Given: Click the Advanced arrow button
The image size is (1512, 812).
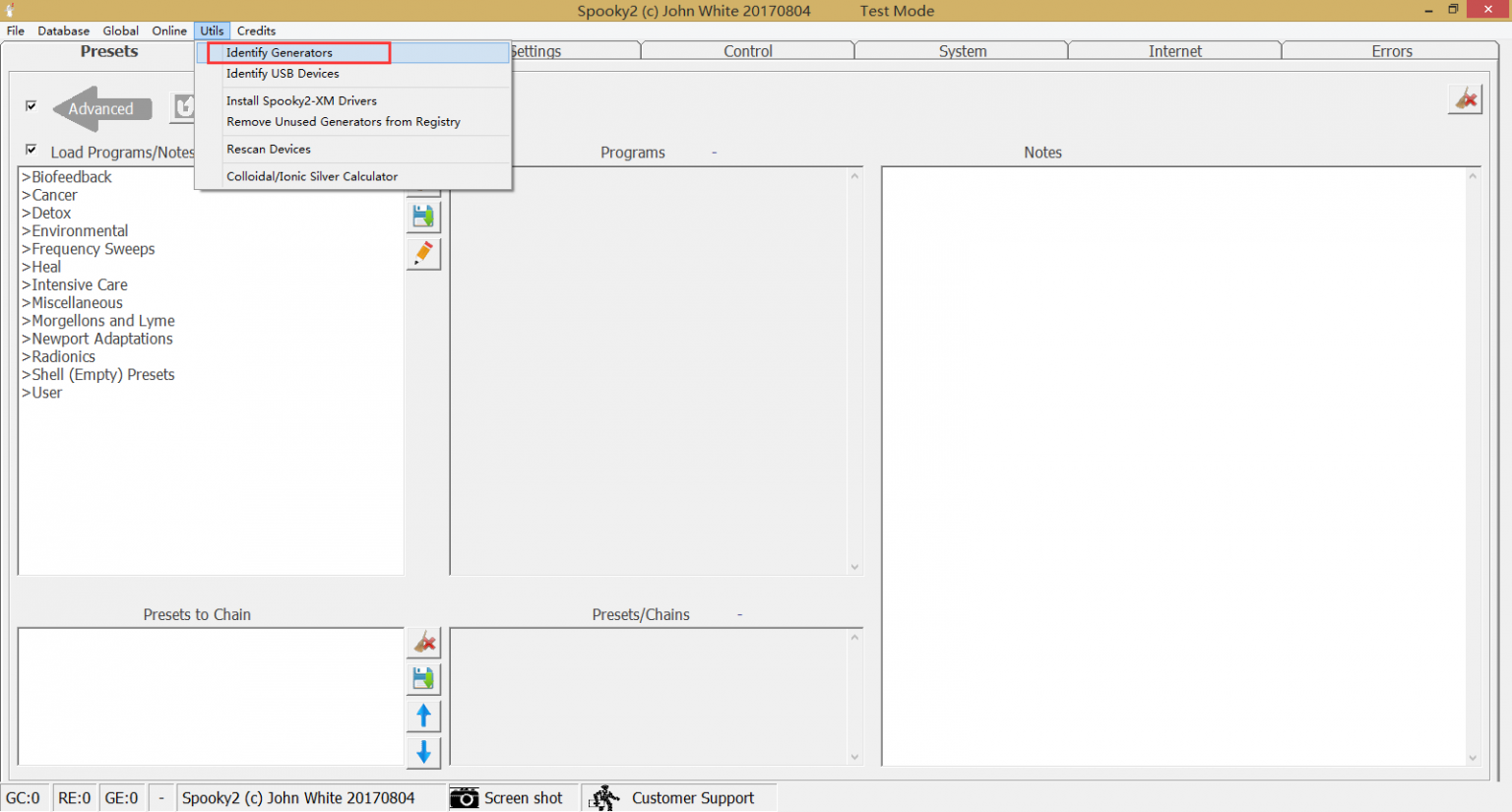Looking at the screenshot, I should click(102, 109).
